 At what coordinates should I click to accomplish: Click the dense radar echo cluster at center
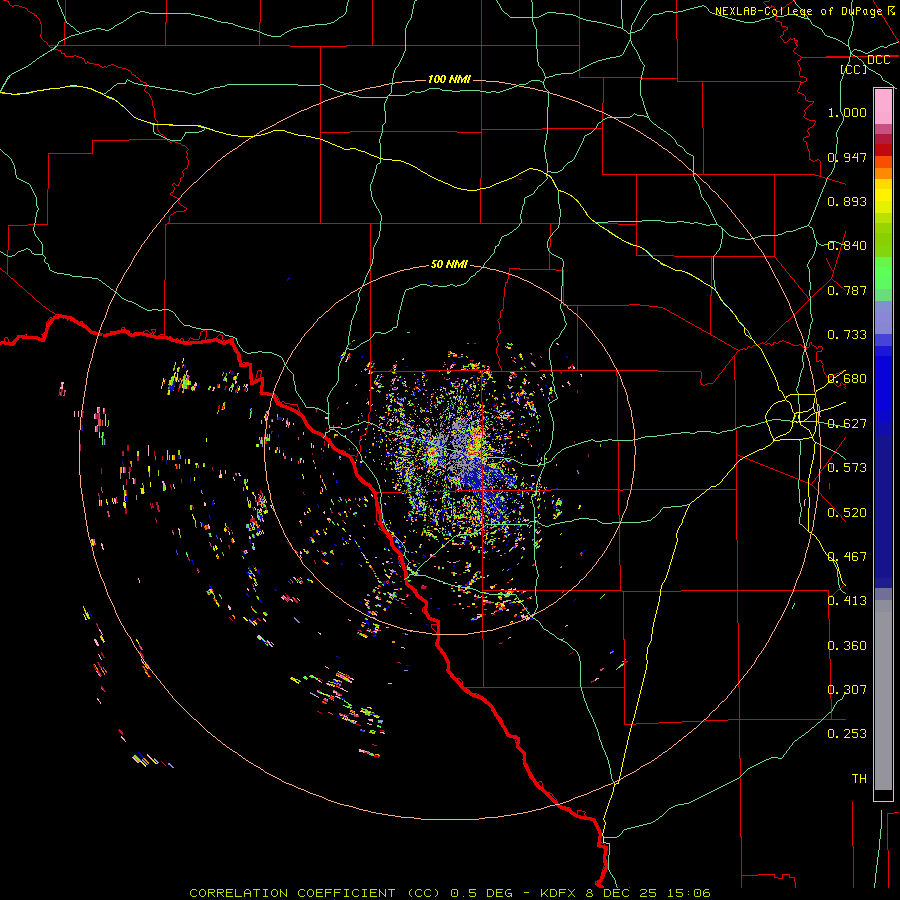click(459, 453)
